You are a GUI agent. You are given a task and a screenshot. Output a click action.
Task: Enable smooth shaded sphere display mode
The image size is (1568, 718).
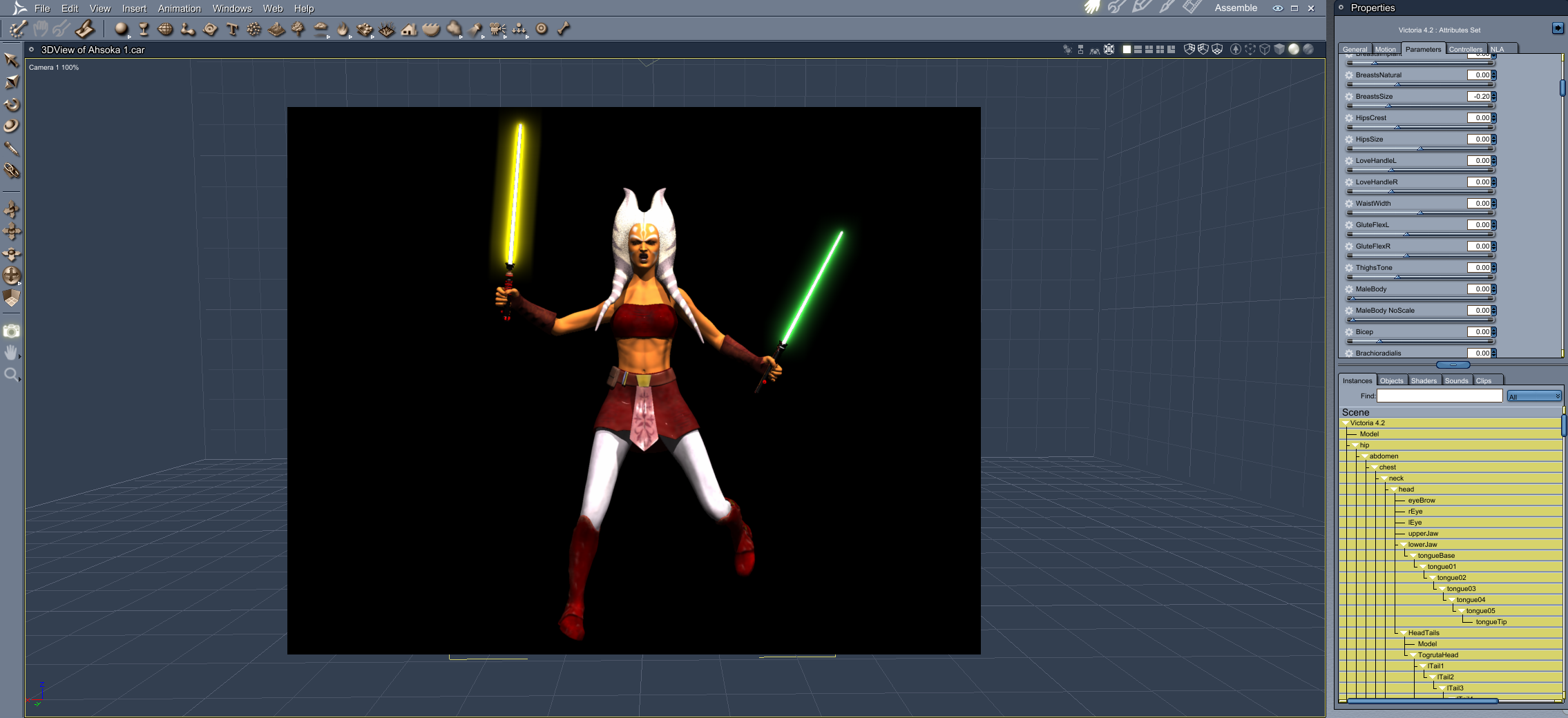coord(1294,49)
